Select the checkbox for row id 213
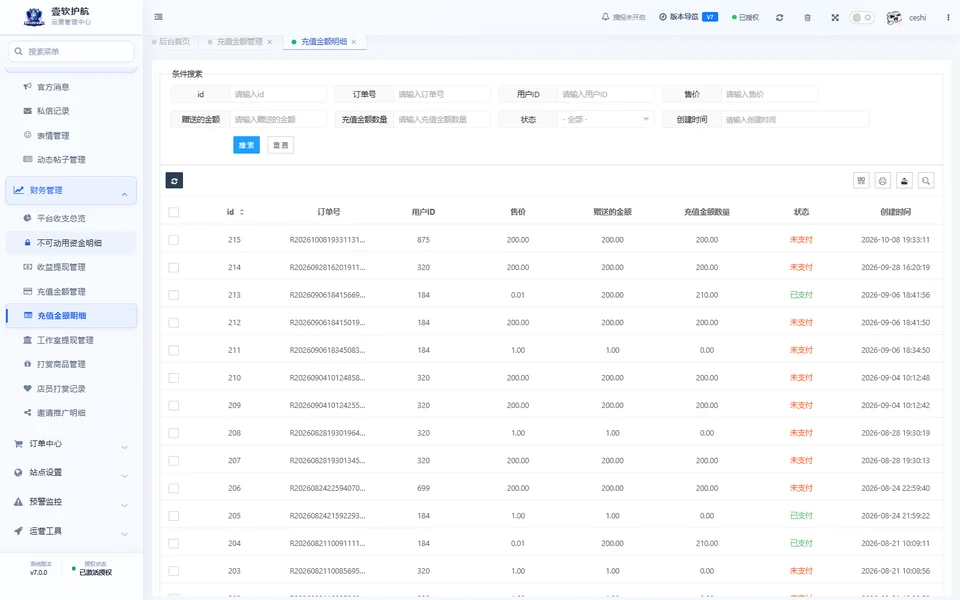The image size is (960, 600). pos(174,295)
